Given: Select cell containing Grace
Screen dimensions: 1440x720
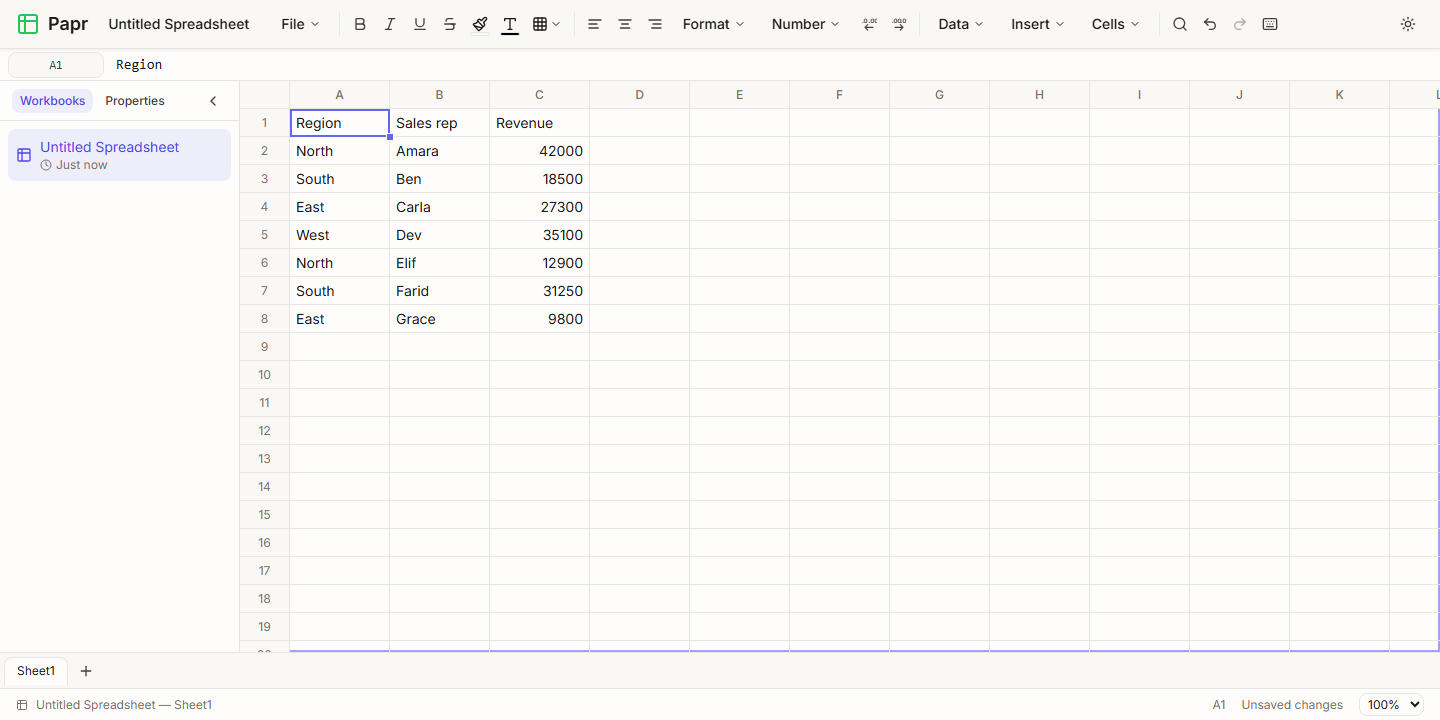Looking at the screenshot, I should [x=439, y=319].
